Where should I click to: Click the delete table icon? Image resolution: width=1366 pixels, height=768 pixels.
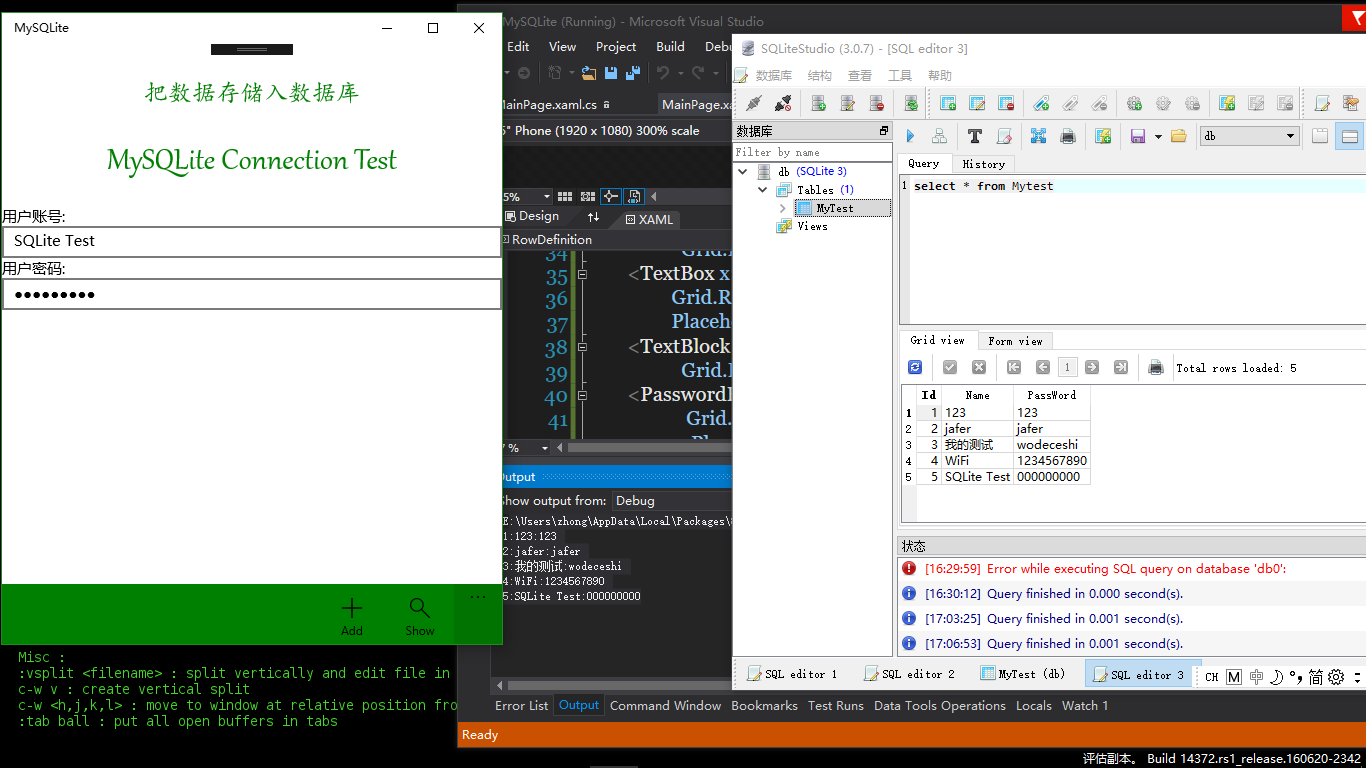pos(1006,103)
